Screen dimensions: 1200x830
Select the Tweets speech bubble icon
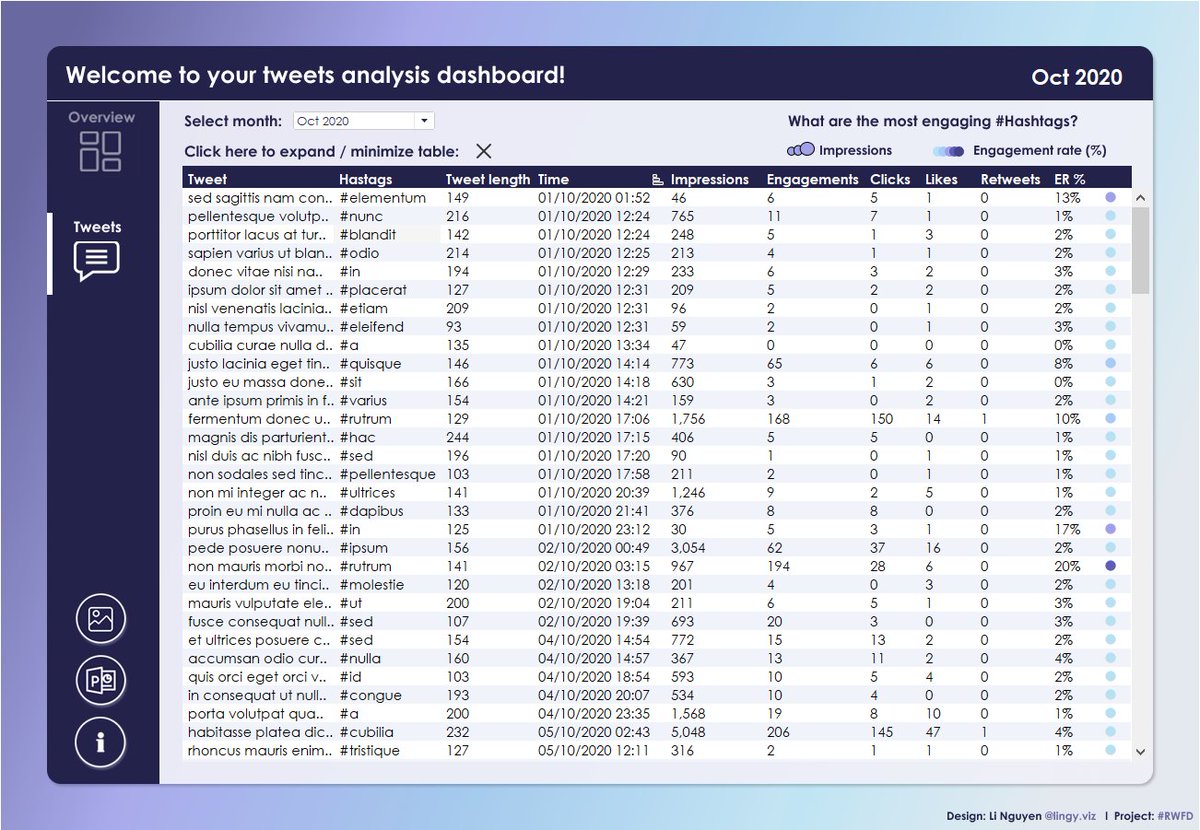point(97,261)
